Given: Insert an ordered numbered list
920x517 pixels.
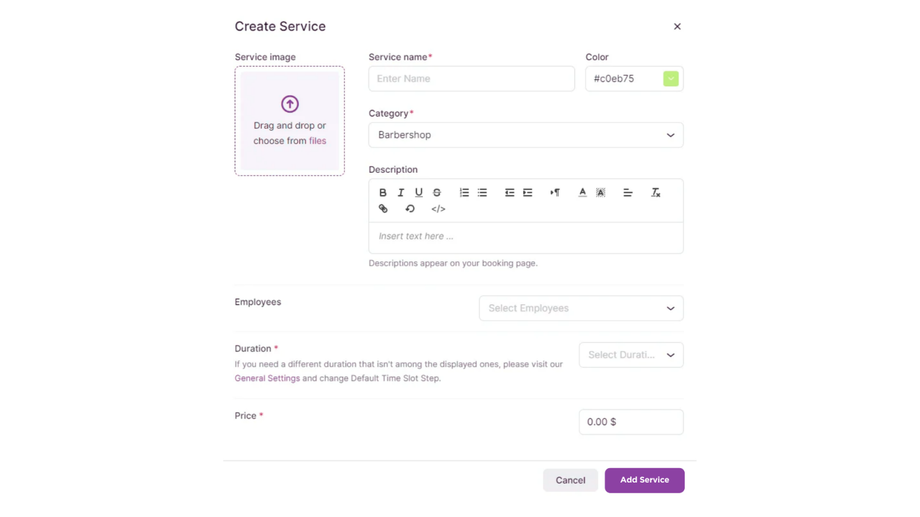Looking at the screenshot, I should pos(464,193).
